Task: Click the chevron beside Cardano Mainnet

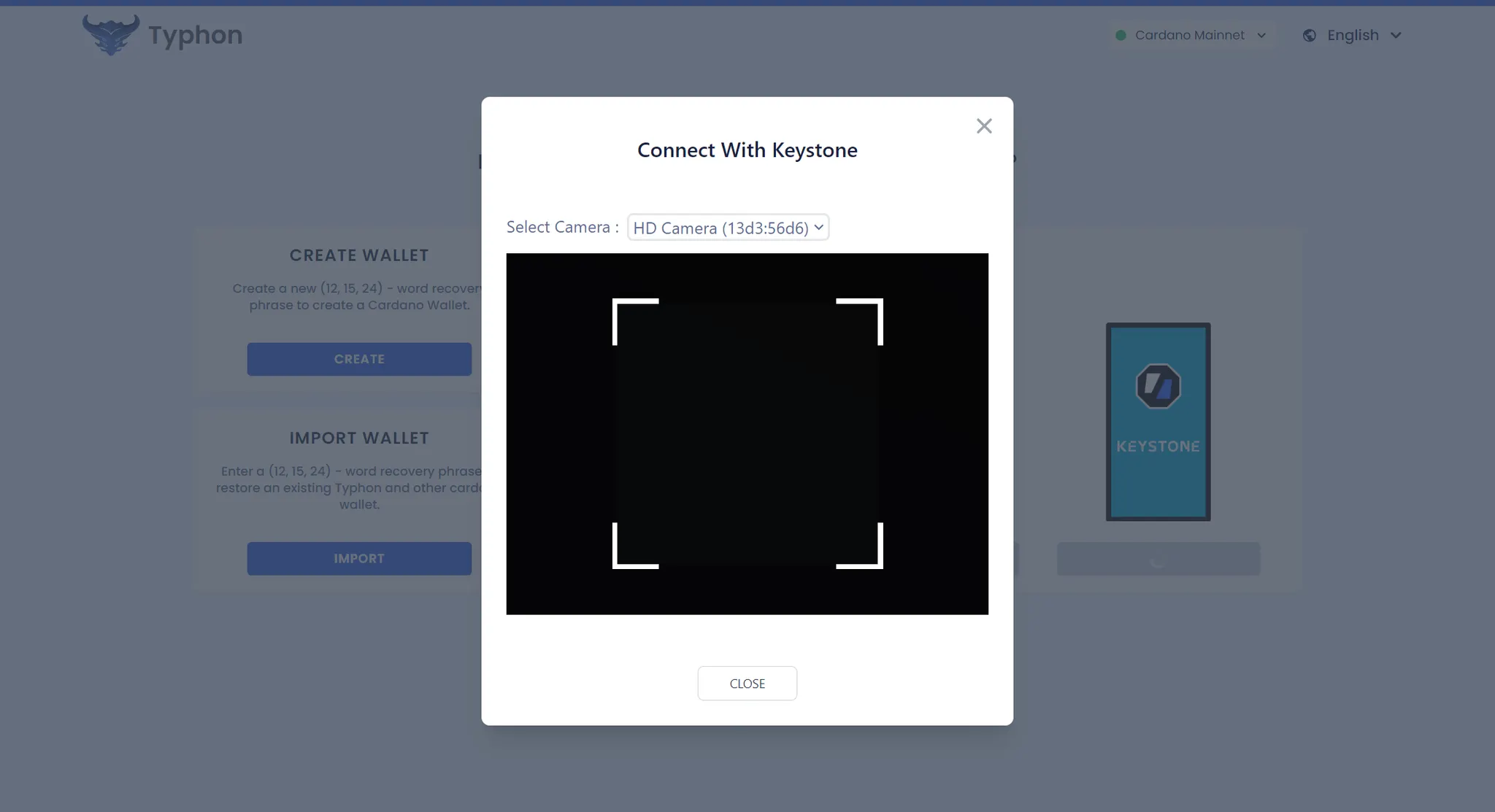Action: 1261,35
